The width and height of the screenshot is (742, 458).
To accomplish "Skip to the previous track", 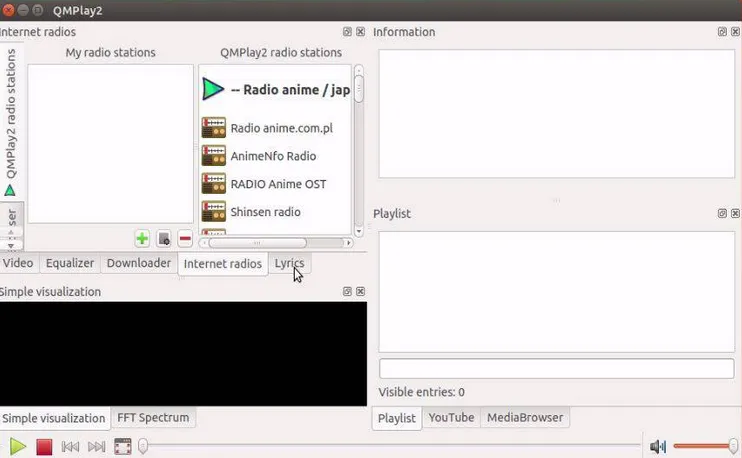I will point(70,447).
